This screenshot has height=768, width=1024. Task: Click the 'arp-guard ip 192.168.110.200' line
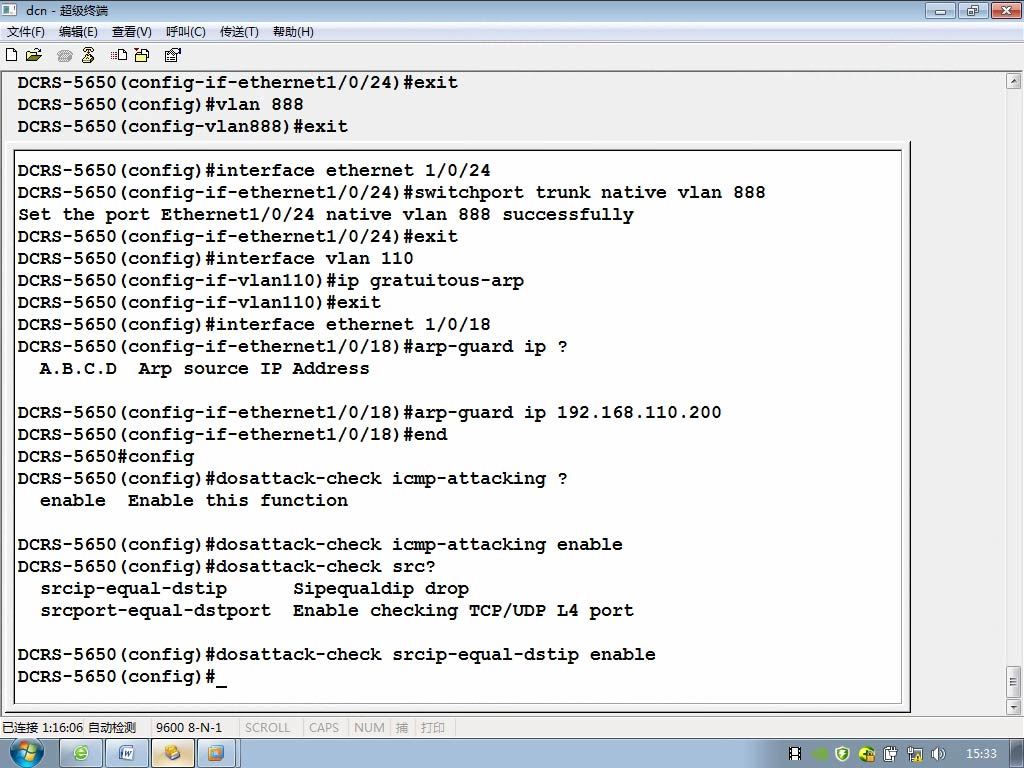pyautogui.click(x=369, y=412)
